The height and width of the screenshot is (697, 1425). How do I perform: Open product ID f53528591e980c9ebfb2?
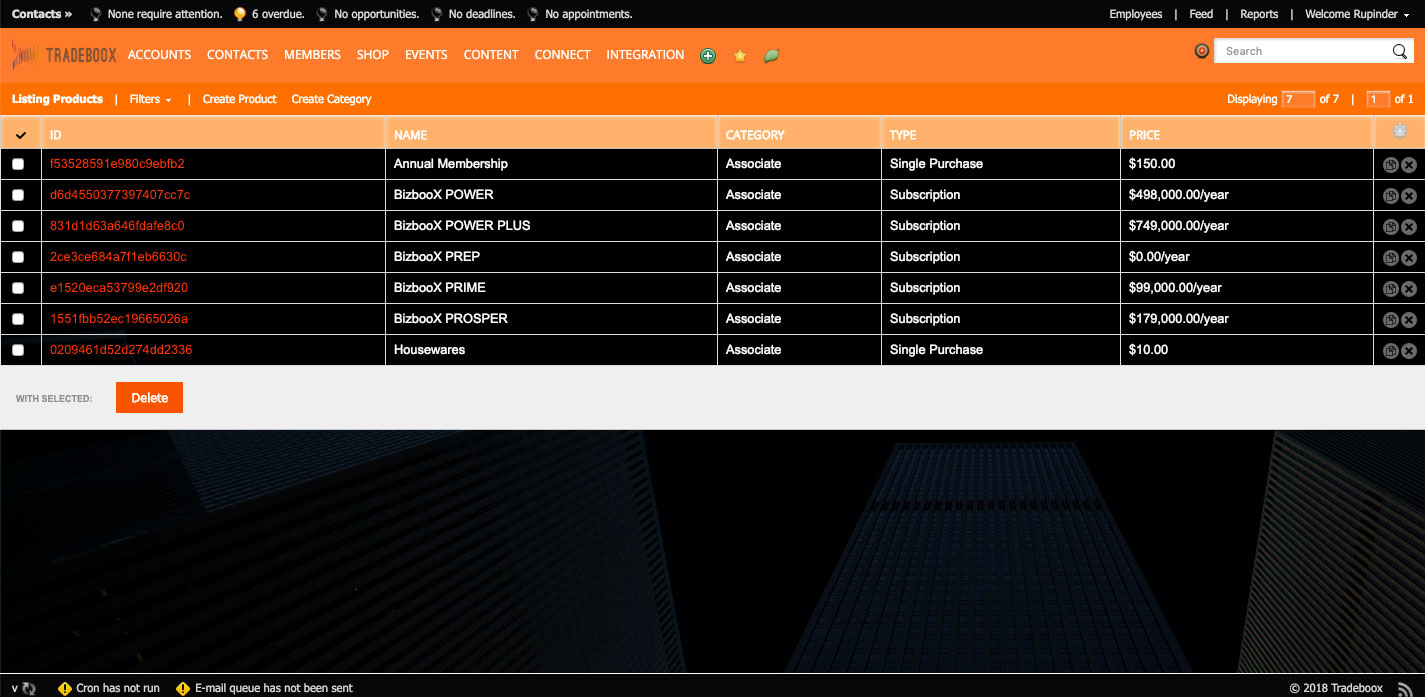(117, 164)
